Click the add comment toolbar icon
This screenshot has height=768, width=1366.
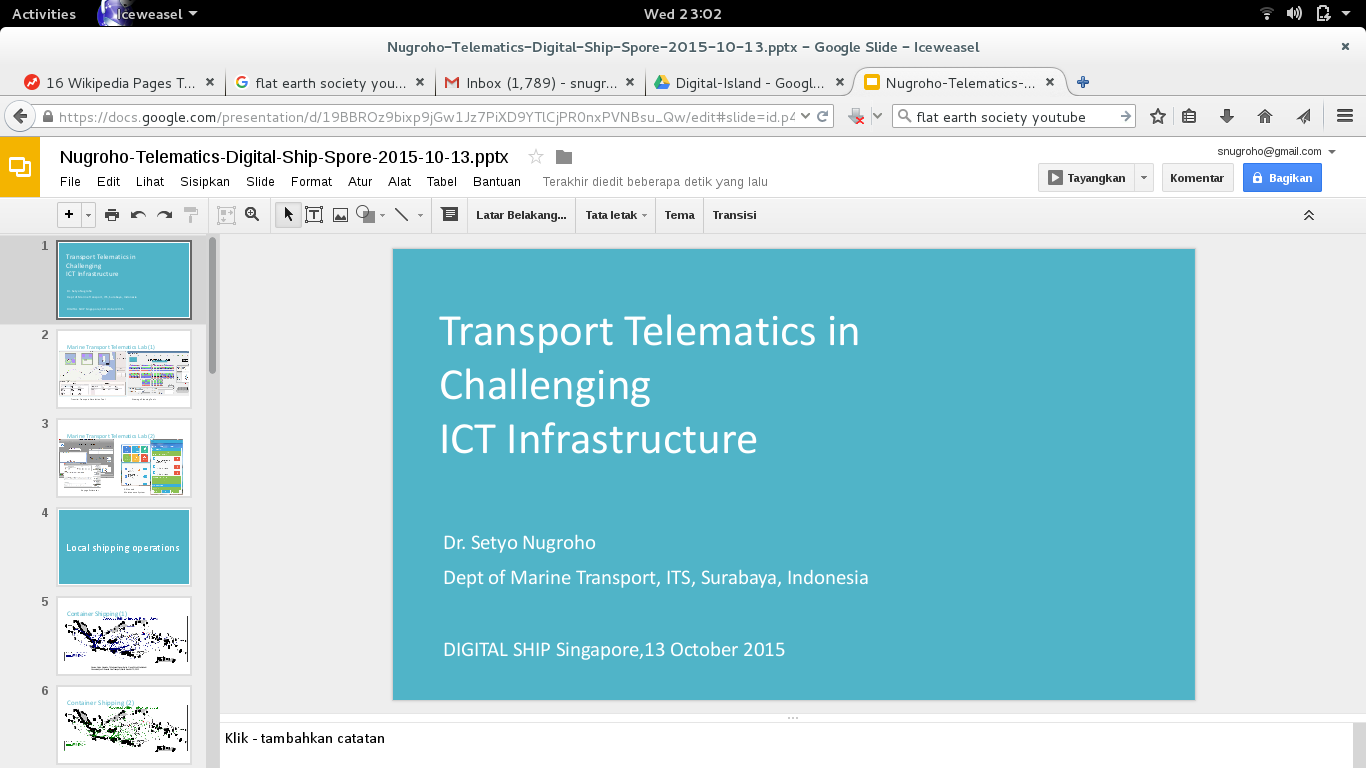tap(450, 215)
